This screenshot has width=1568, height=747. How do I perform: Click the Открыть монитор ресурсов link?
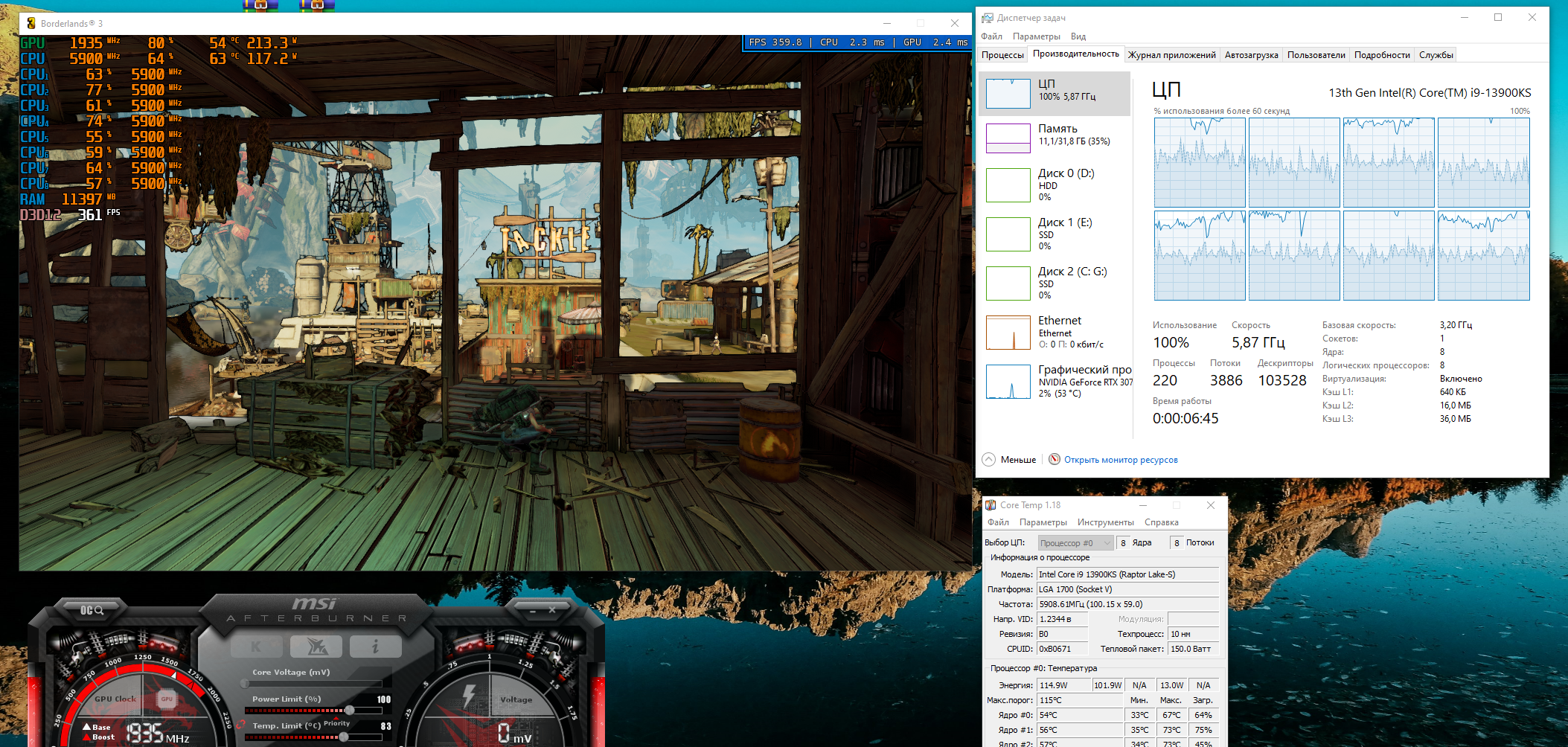click(1121, 460)
